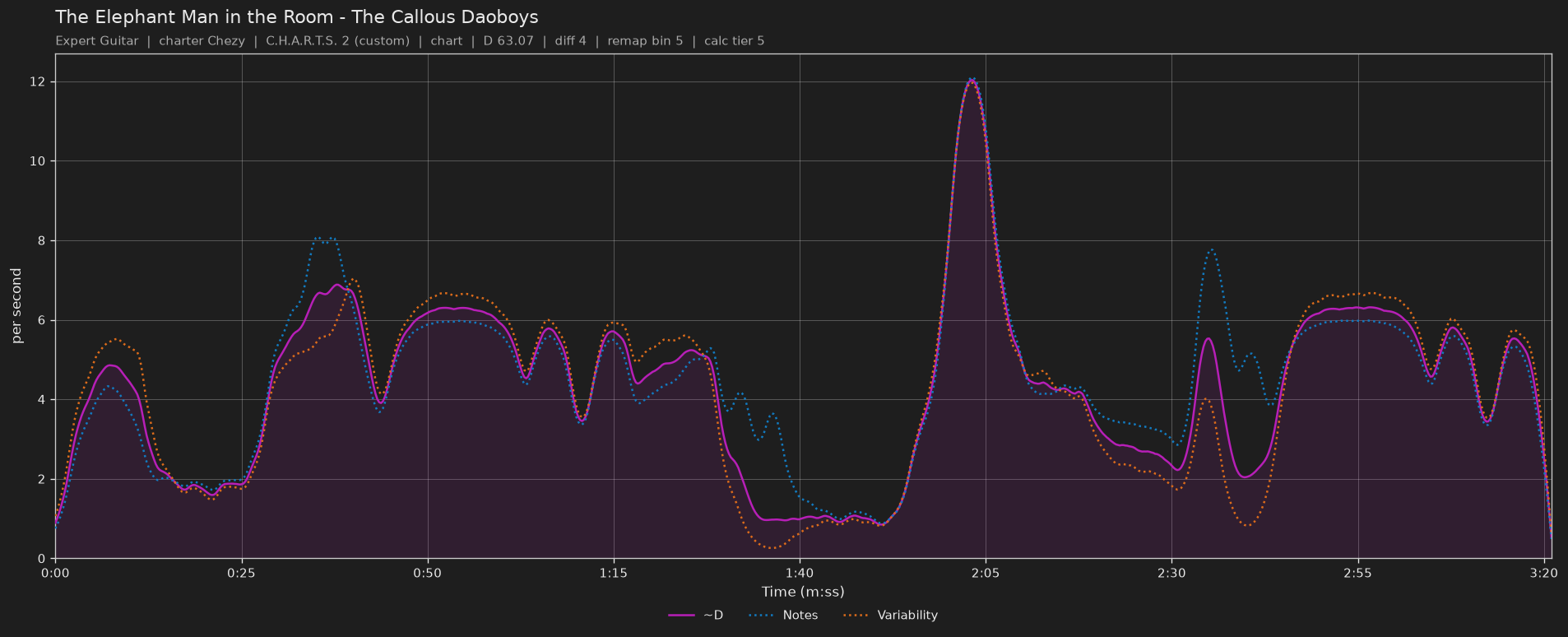This screenshot has width=1568, height=637.
Task: Click the 8 y-axis tick label
Action: click(x=42, y=241)
